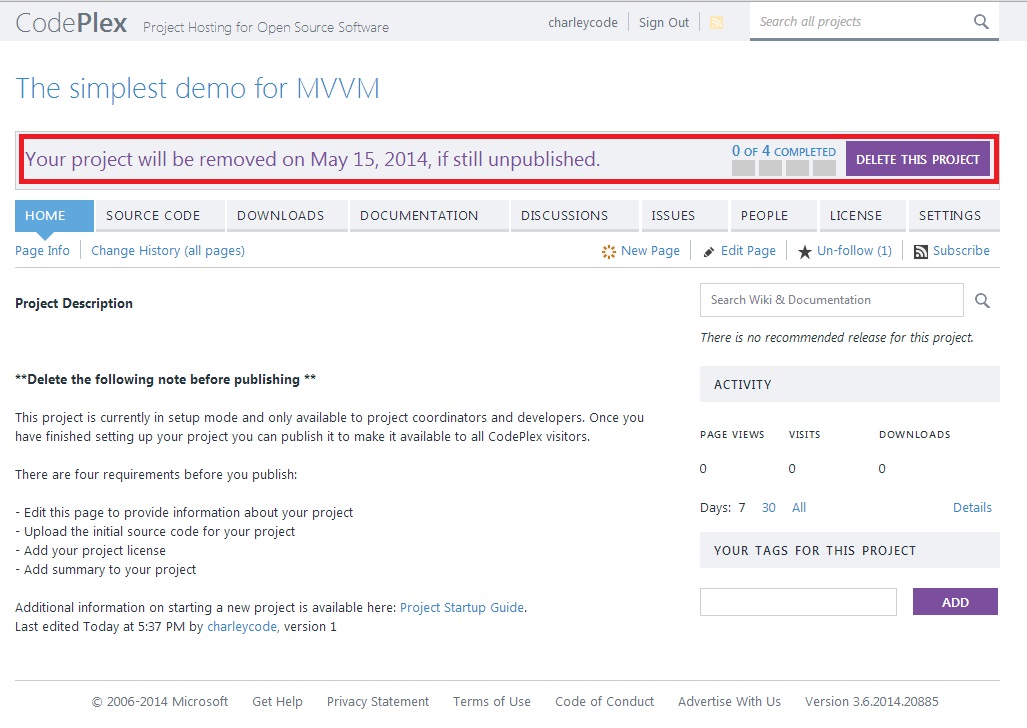Image resolution: width=1027 pixels, height=728 pixels.
Task: Click the project title The simplest demo for MVVM
Action: coord(197,88)
